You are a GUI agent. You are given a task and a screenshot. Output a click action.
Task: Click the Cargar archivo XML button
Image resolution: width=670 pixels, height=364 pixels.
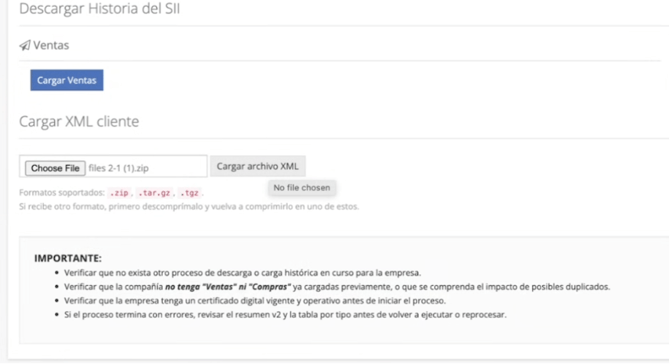258,166
